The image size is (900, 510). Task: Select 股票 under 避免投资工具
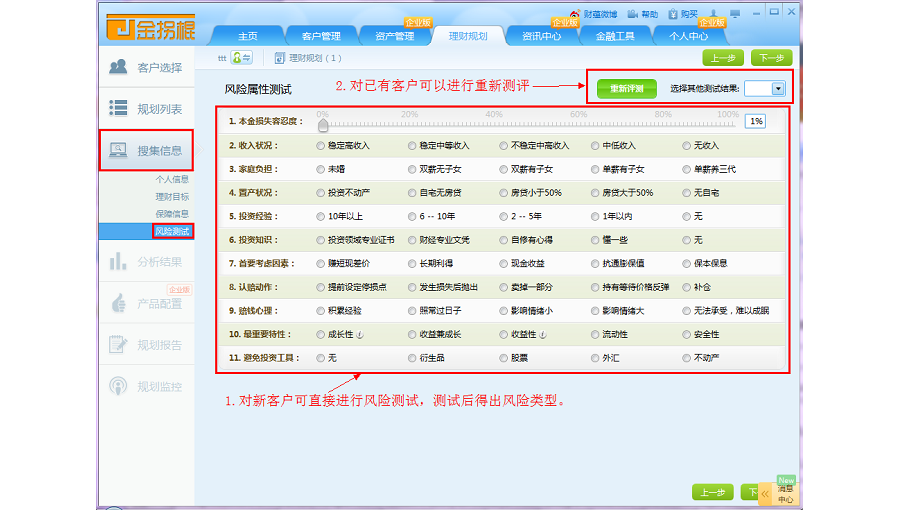point(504,357)
